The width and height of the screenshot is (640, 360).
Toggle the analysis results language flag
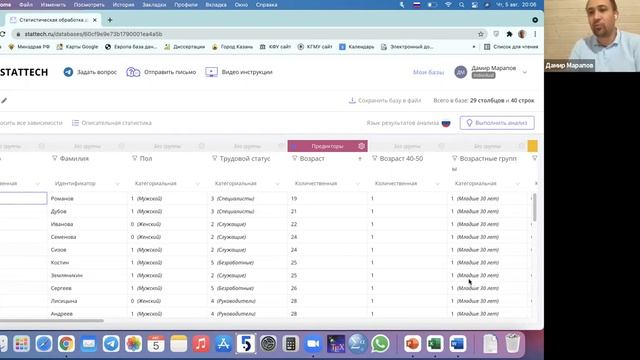click(x=446, y=123)
